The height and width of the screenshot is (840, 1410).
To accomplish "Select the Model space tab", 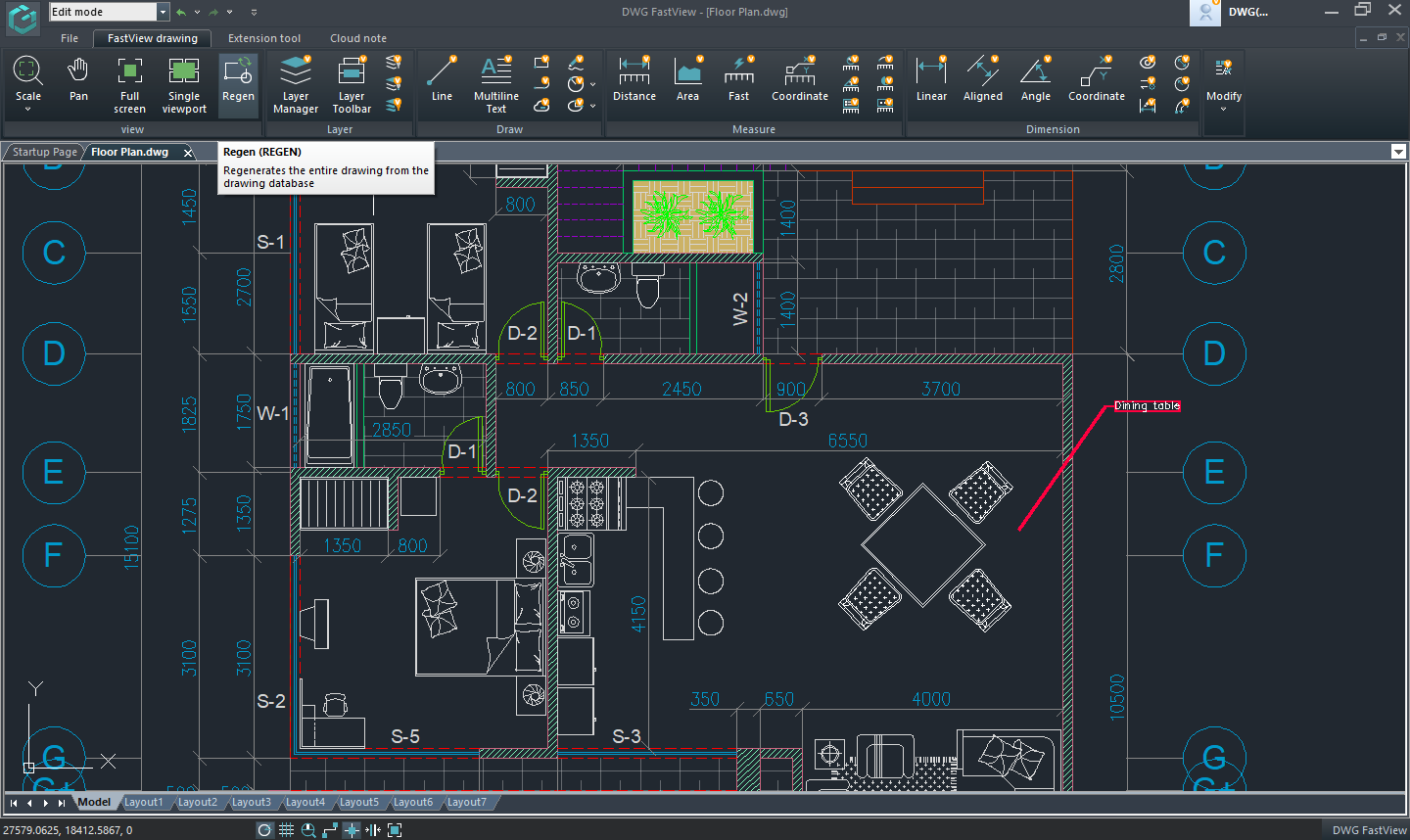I will (x=94, y=802).
